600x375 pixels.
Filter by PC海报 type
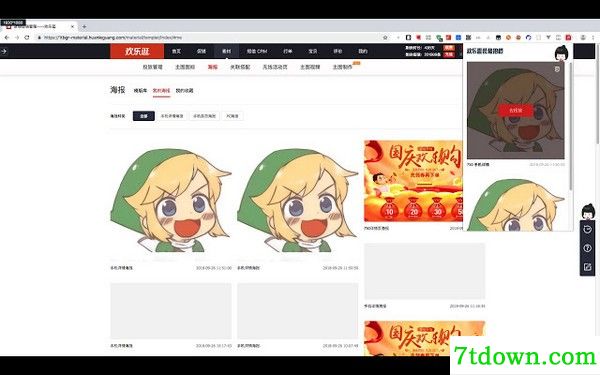pos(232,116)
